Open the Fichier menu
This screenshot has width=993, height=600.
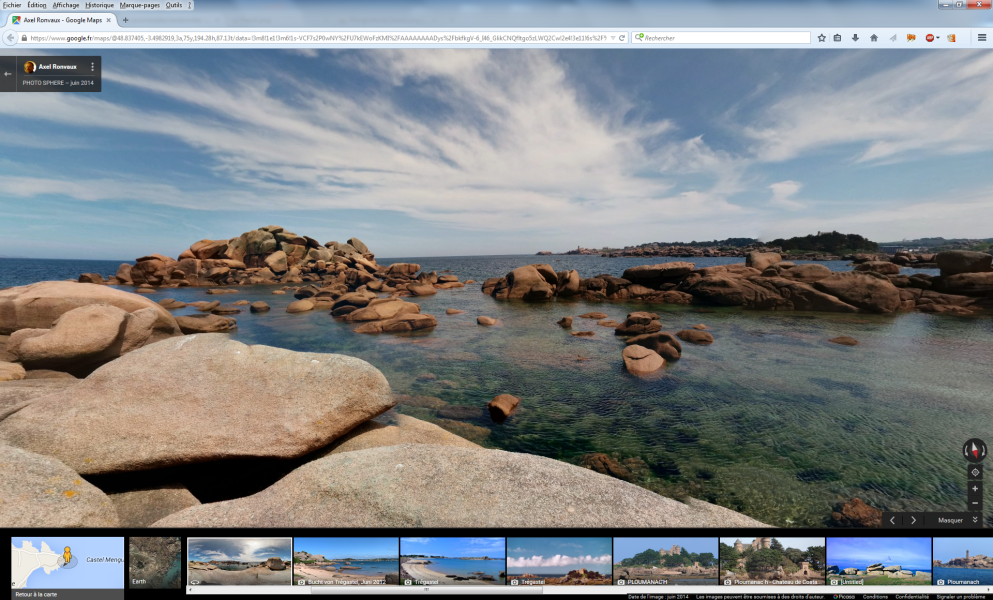click(12, 5)
